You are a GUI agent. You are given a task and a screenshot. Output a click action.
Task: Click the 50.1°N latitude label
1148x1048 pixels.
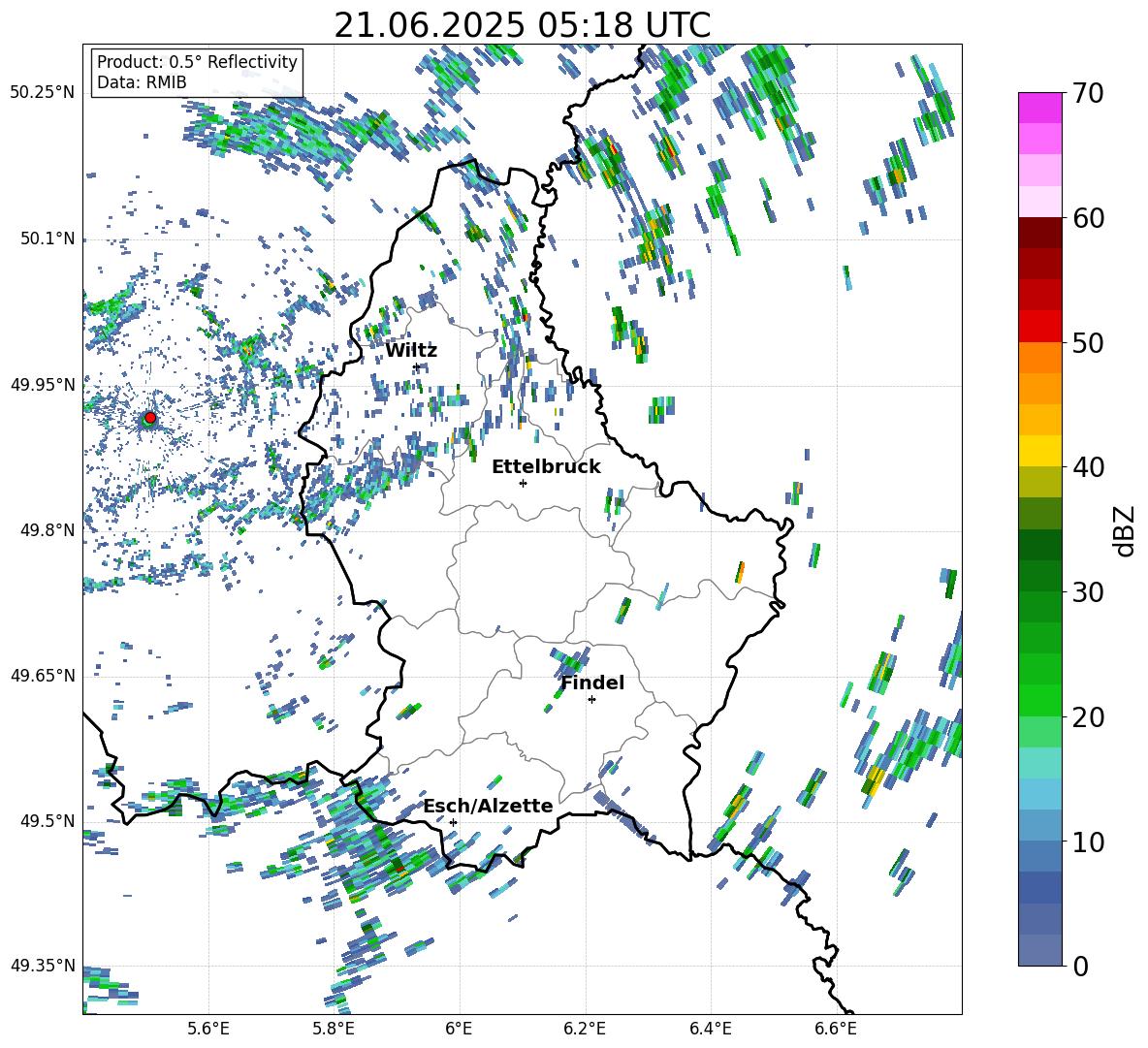47,238
